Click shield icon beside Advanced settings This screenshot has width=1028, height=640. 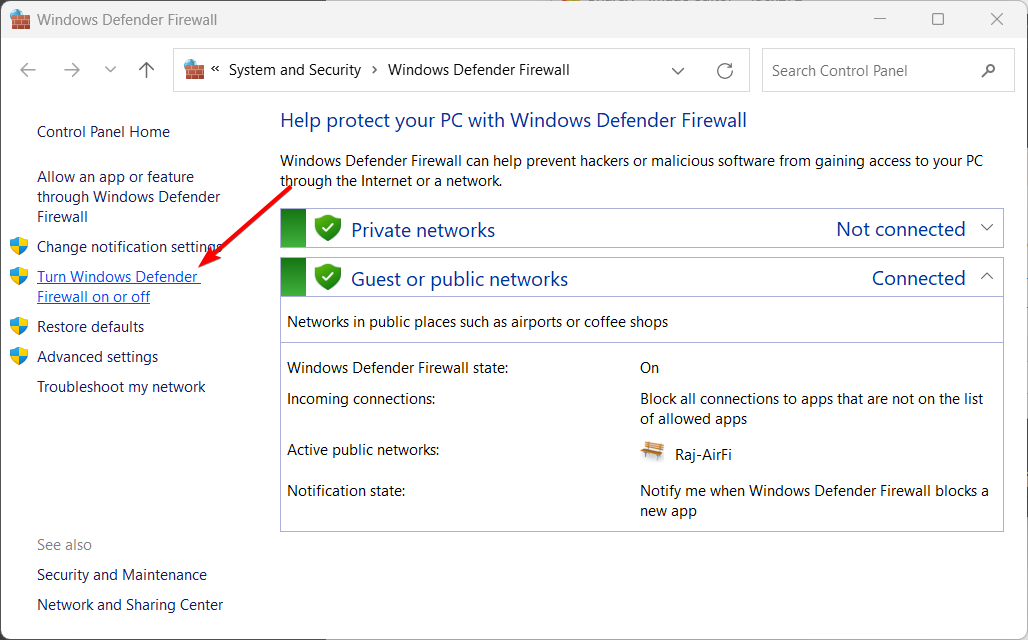19,356
